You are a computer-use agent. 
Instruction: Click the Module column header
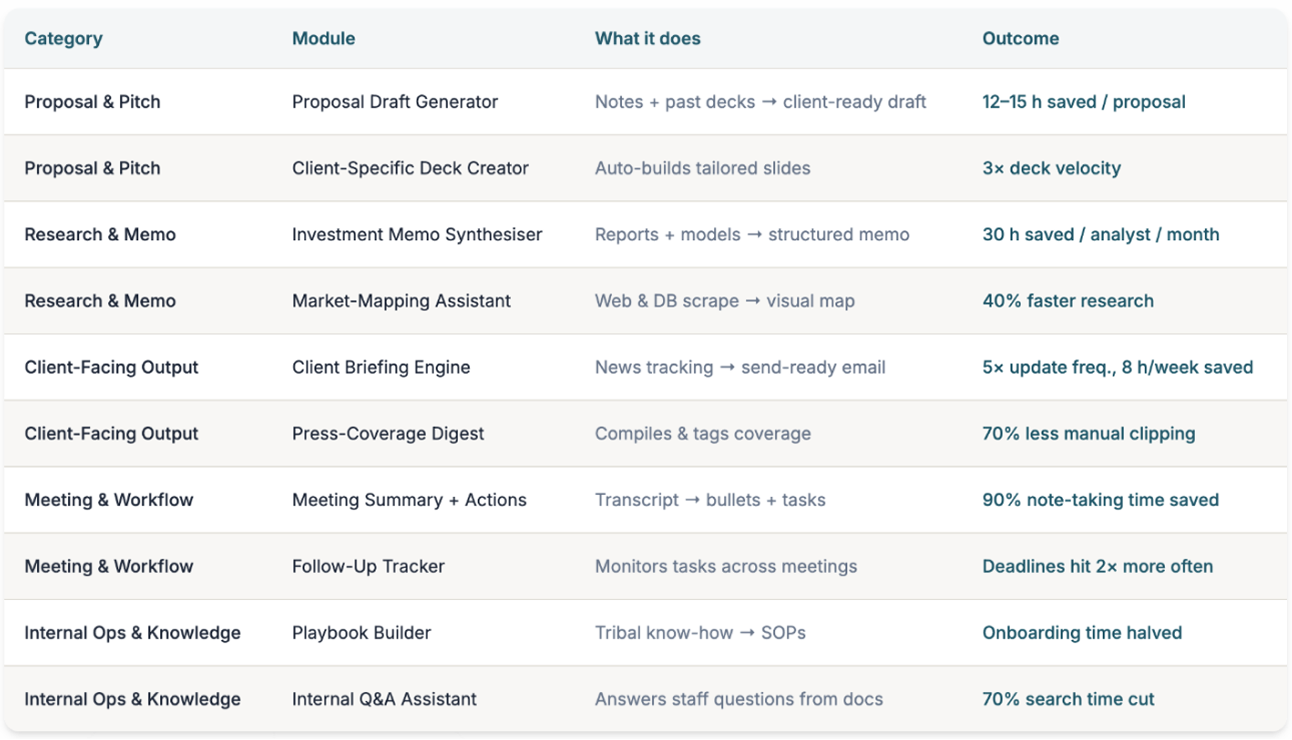(323, 39)
